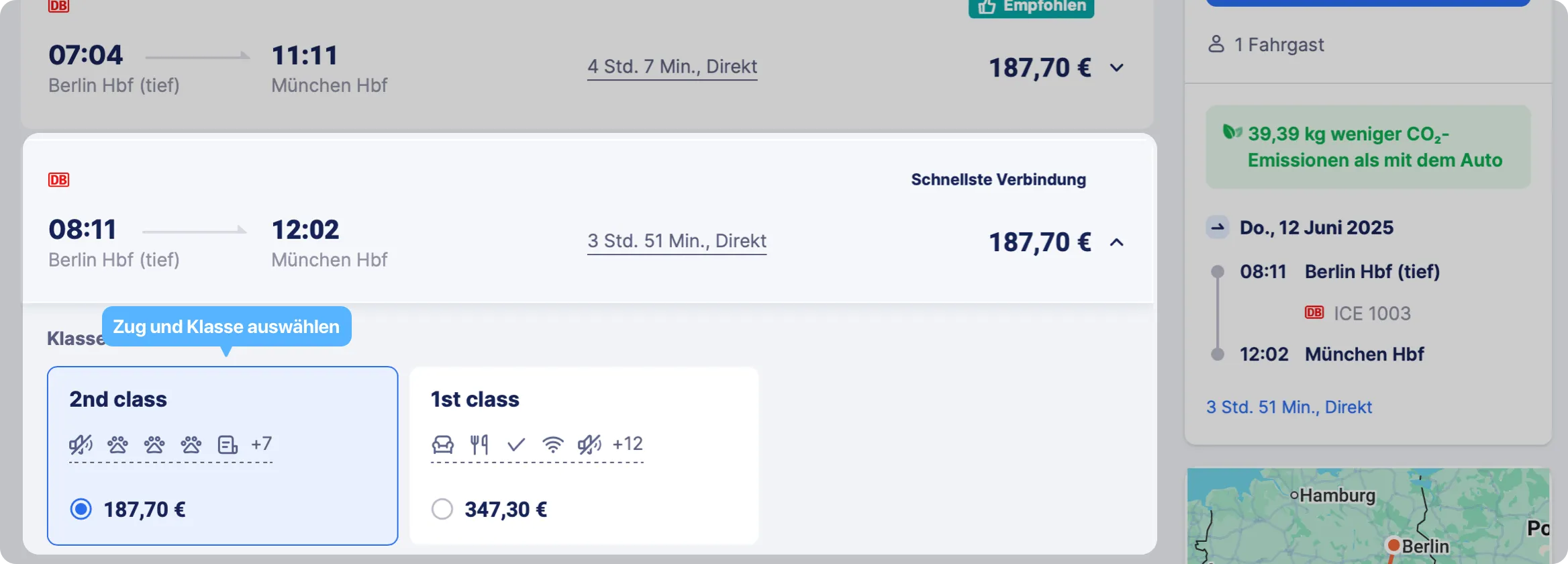
Task: Show more 2nd class amenities via +7
Action: tap(262, 444)
